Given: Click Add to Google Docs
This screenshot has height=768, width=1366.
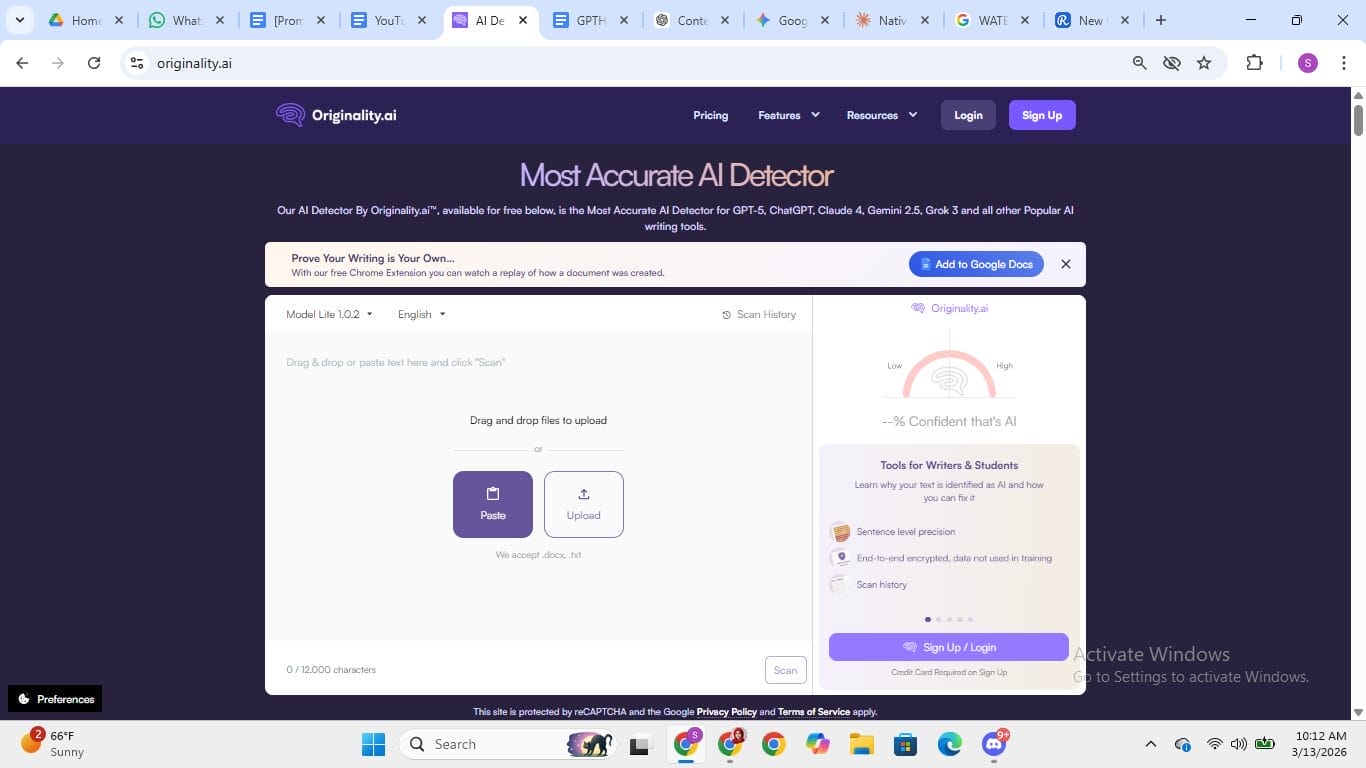Looking at the screenshot, I should [976, 264].
